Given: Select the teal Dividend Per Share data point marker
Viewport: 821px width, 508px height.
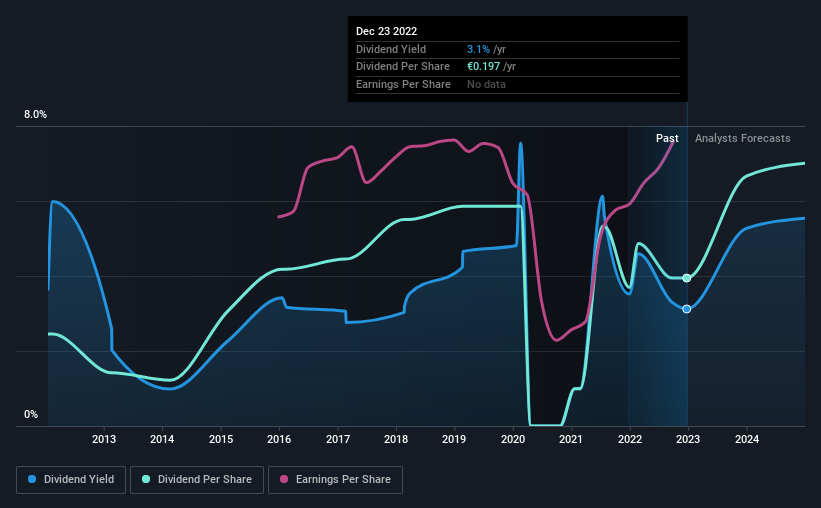Looking at the screenshot, I should (686, 278).
